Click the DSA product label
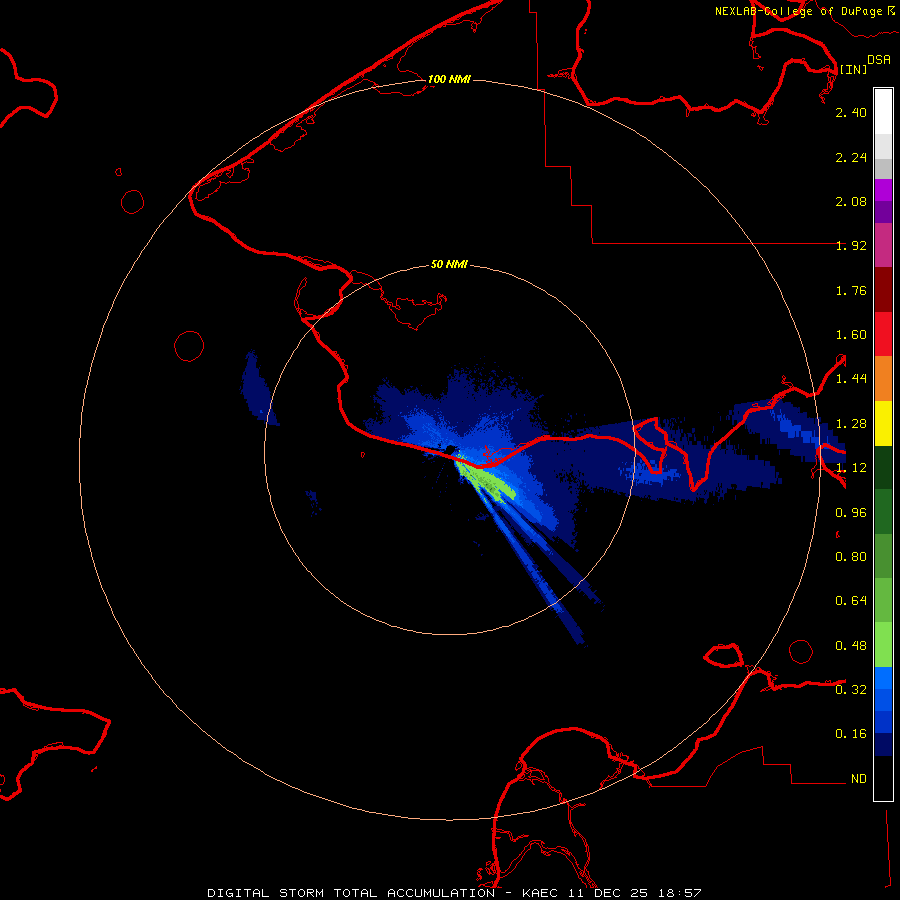This screenshot has width=900, height=900. coord(879,60)
